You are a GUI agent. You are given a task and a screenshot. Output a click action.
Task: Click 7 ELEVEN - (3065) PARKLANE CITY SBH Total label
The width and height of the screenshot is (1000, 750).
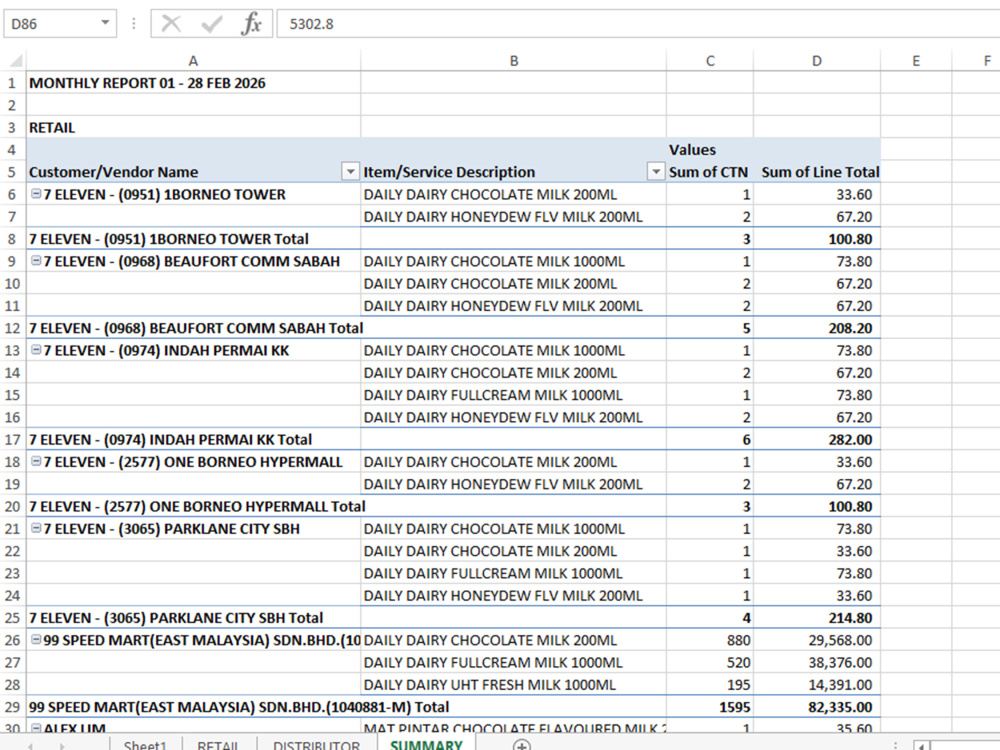point(193,617)
